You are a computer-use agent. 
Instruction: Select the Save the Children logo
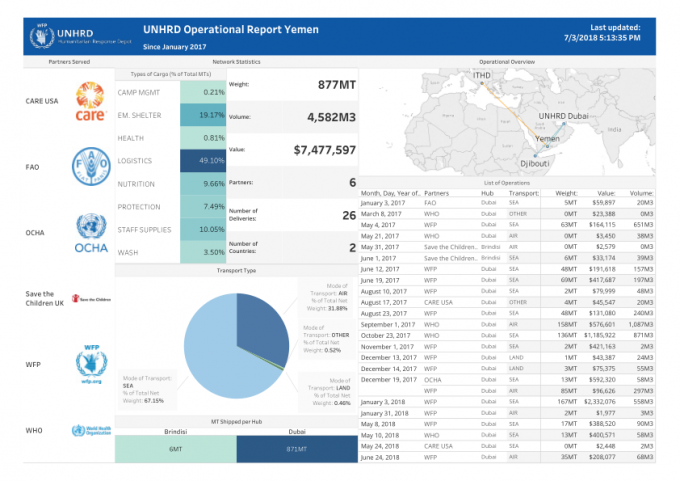click(91, 298)
